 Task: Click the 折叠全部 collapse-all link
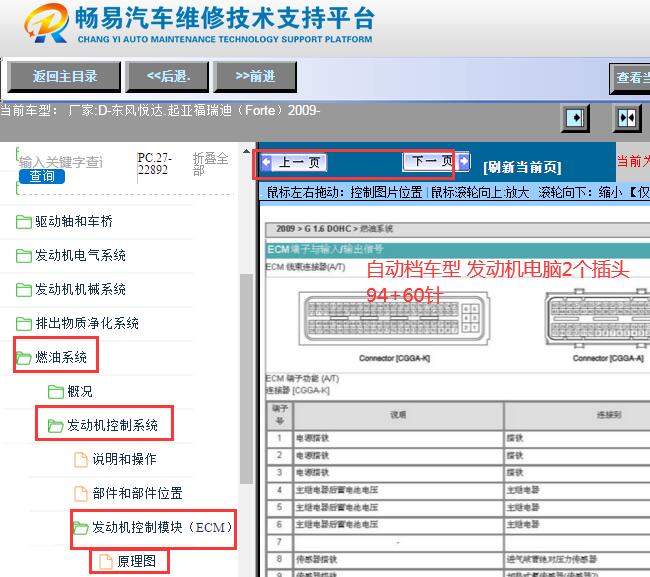point(210,164)
